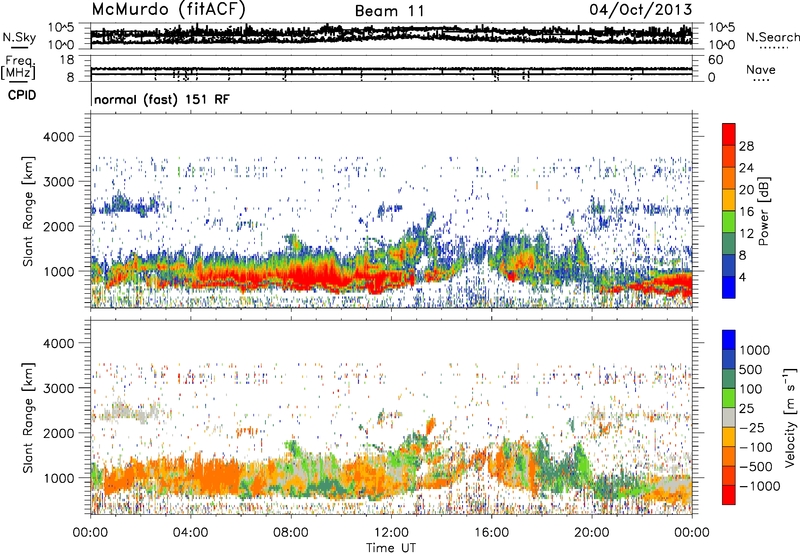Screen dimensions: 800x554
Task: Click the 'Freq. [MHz]' label
Action: (x=18, y=67)
